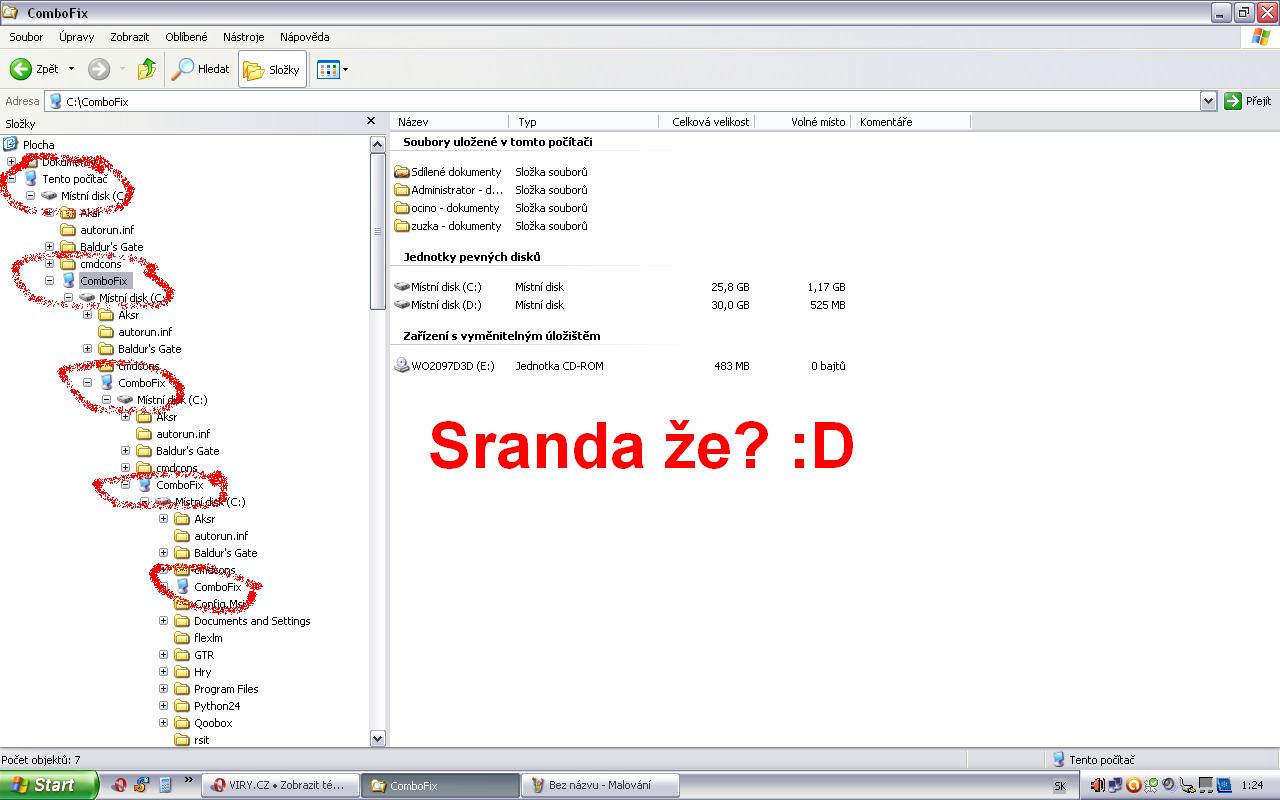Expand the Documents and Settings tree node
1280x800 pixels.
164,621
